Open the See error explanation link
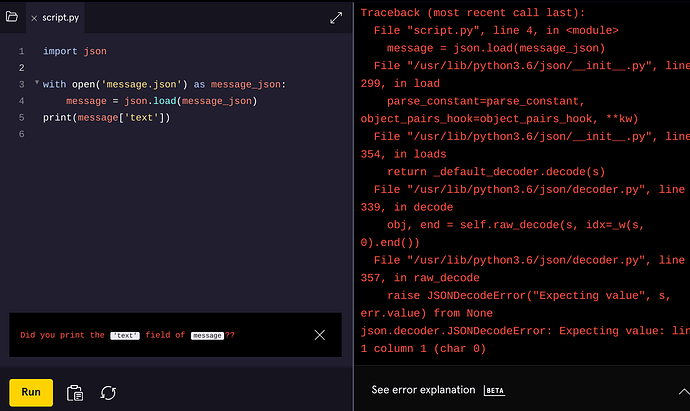This screenshot has height=411, width=690. 423,390
